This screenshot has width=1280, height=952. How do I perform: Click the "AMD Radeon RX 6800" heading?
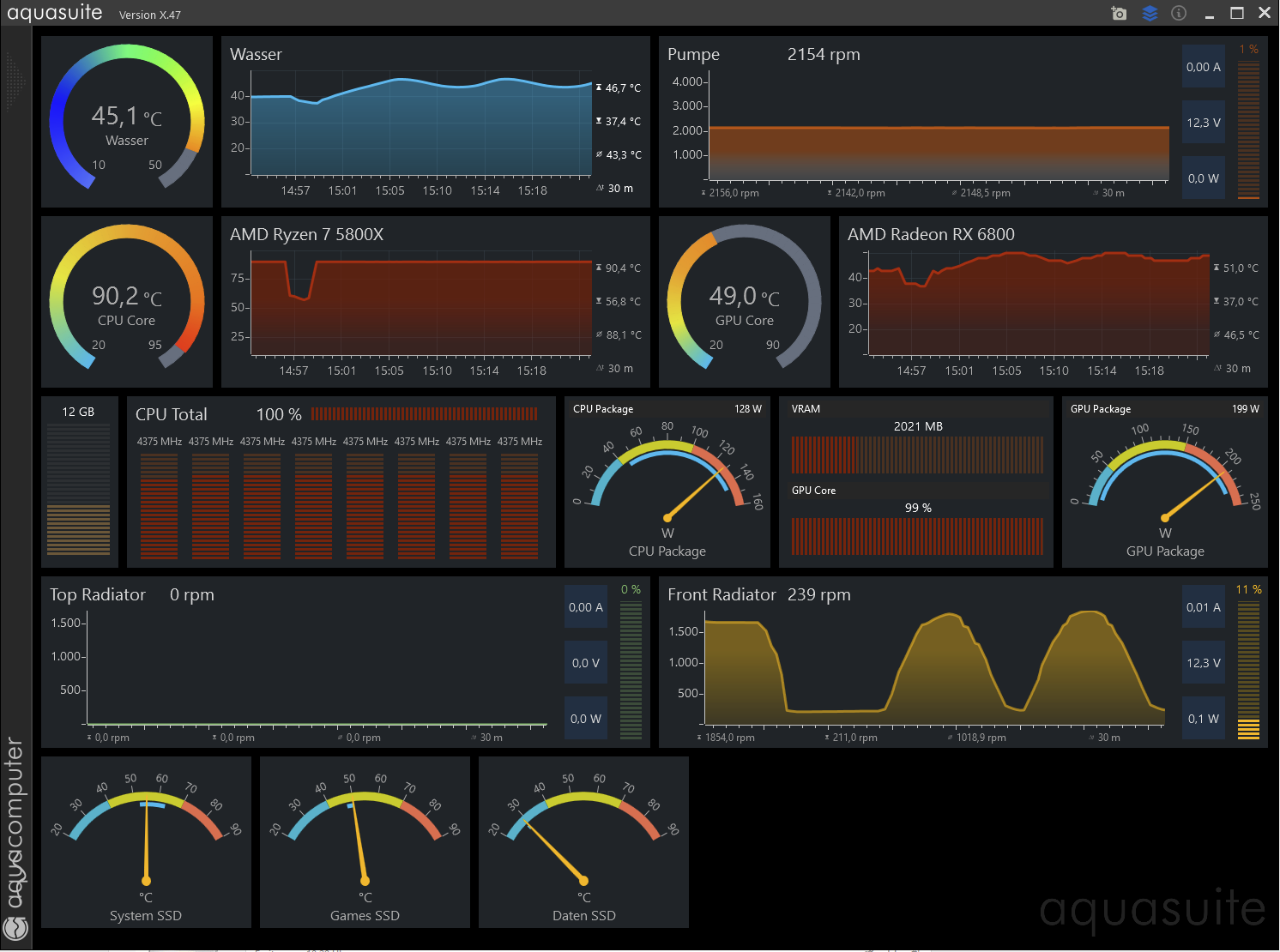point(931,235)
